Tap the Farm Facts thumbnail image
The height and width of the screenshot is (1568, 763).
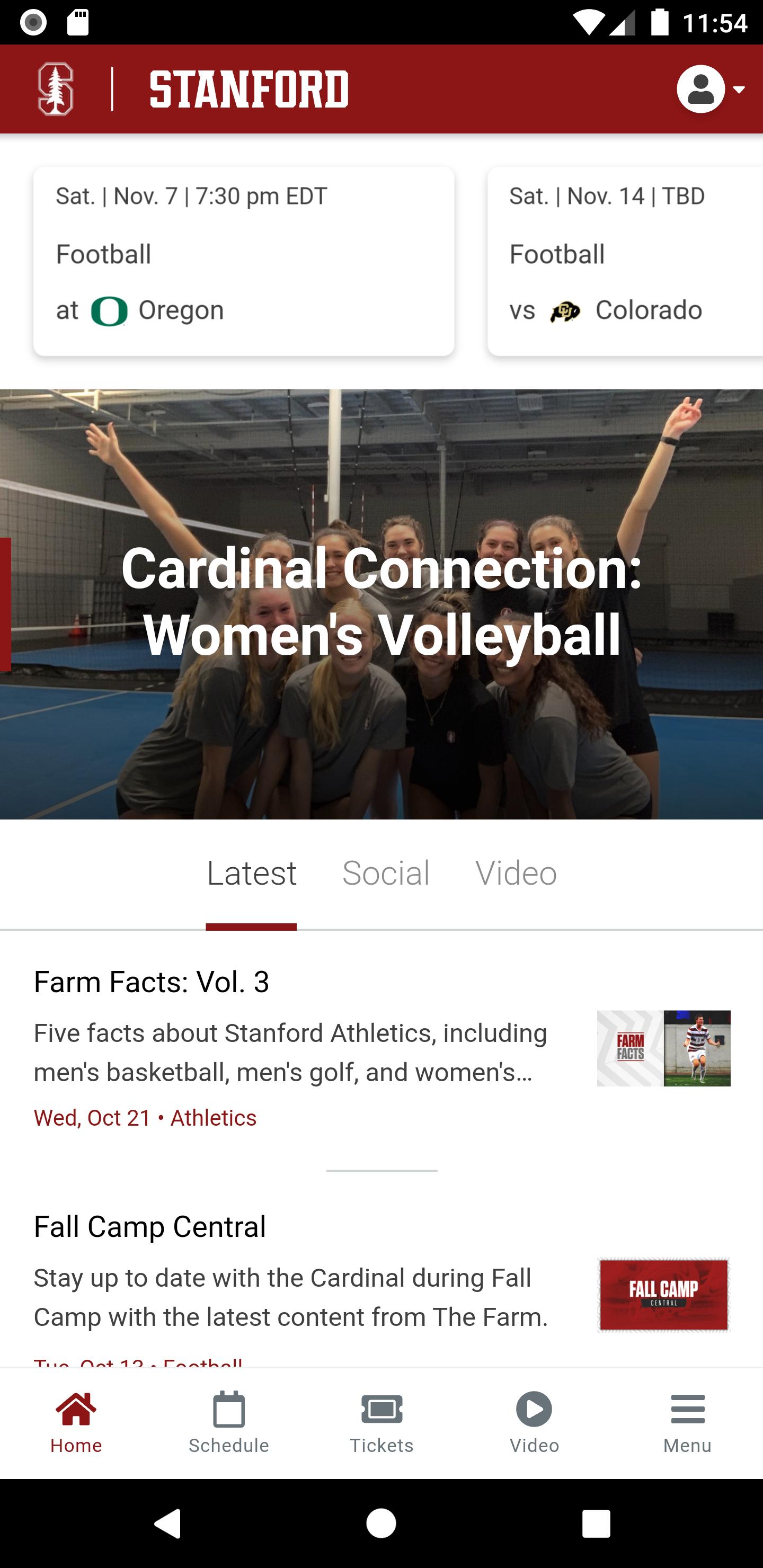coord(663,1048)
